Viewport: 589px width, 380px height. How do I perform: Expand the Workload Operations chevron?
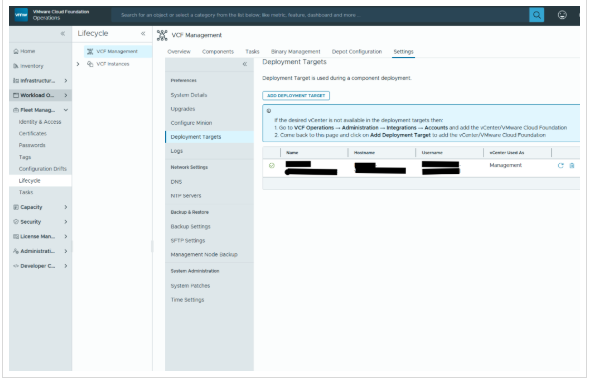[x=66, y=95]
